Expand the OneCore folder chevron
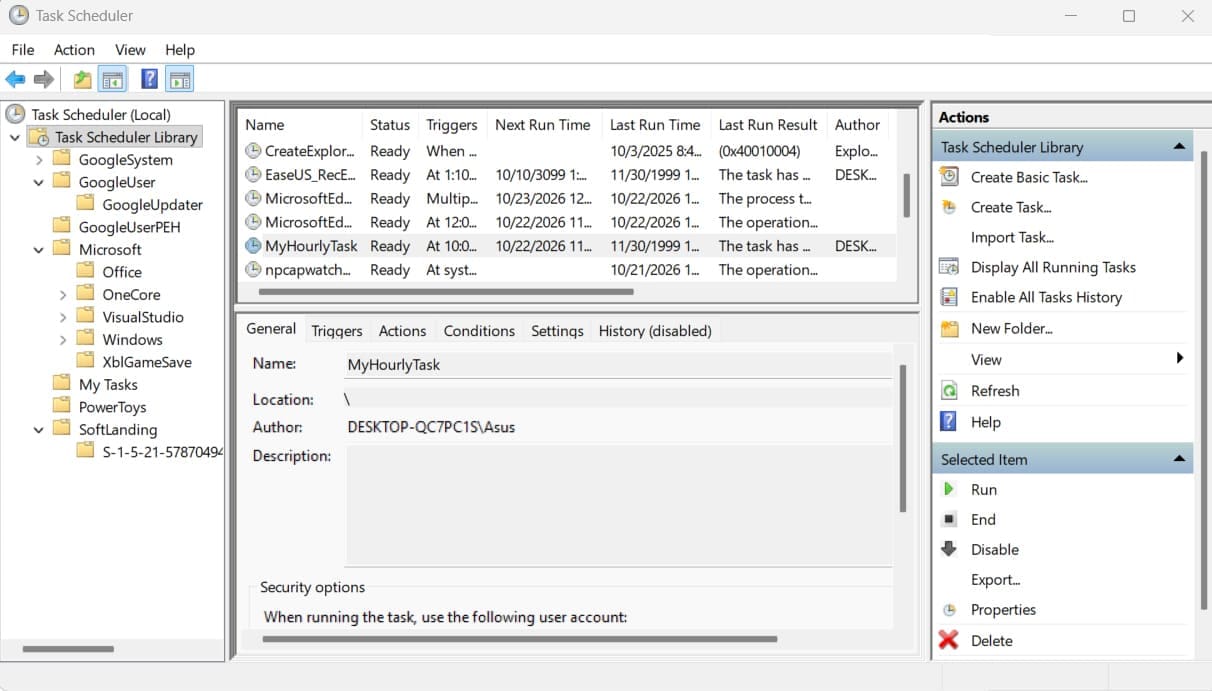The height and width of the screenshot is (691, 1212). (x=63, y=295)
